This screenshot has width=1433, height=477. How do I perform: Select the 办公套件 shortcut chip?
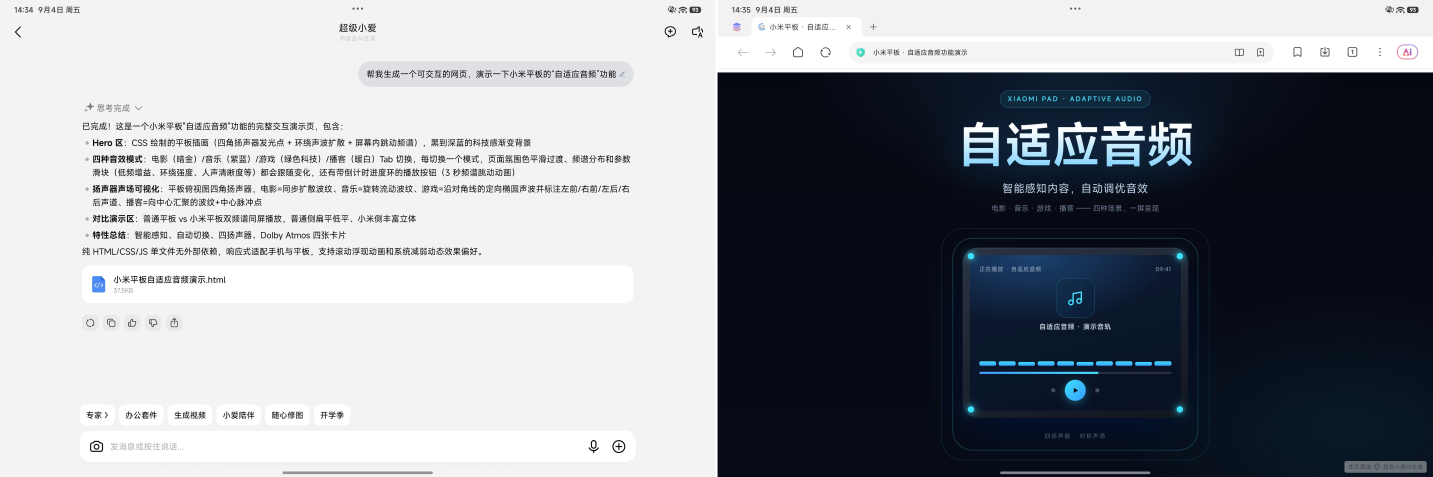[x=140, y=415]
